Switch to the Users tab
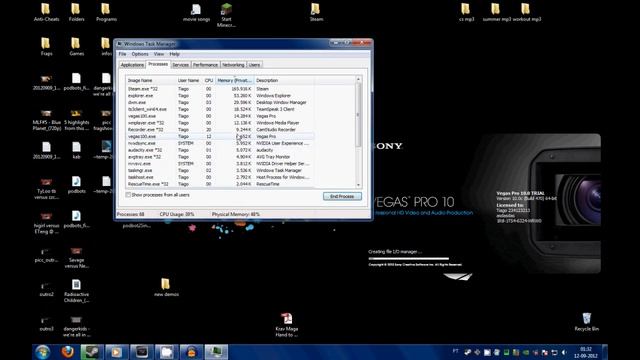Image resolution: width=640 pixels, height=360 pixels. [254, 65]
